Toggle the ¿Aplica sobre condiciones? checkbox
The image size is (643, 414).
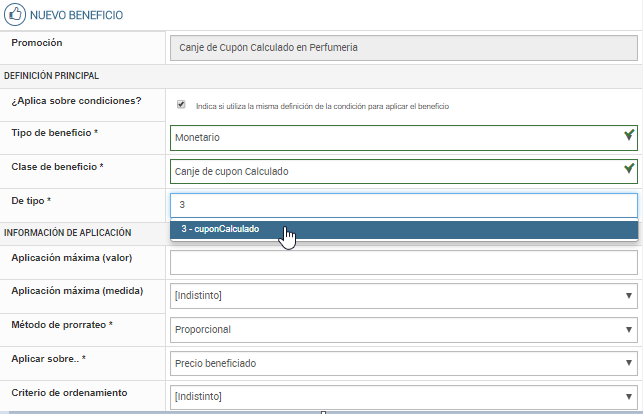click(x=181, y=104)
